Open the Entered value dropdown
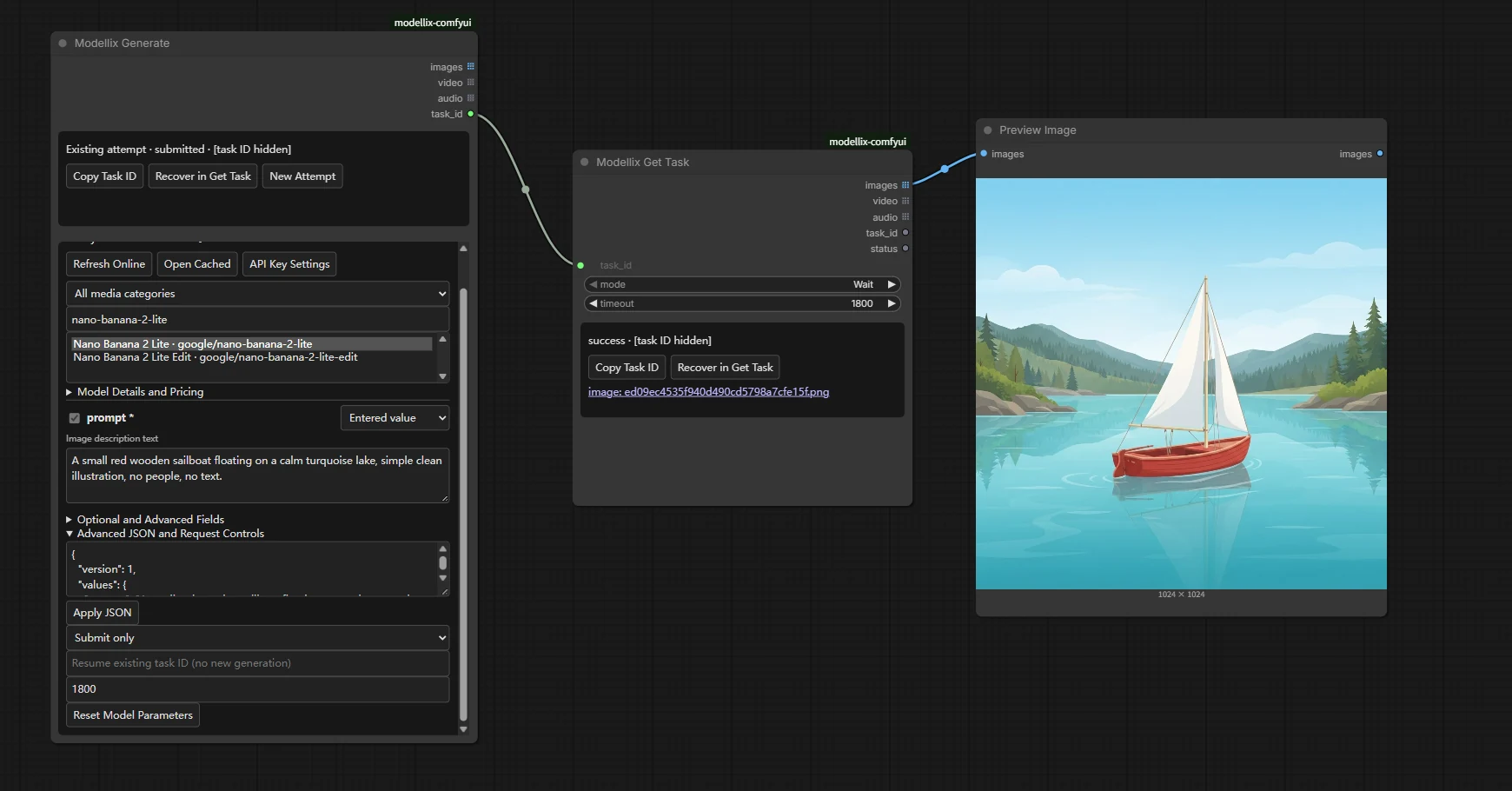Screen dimensions: 1512x791 395,418
